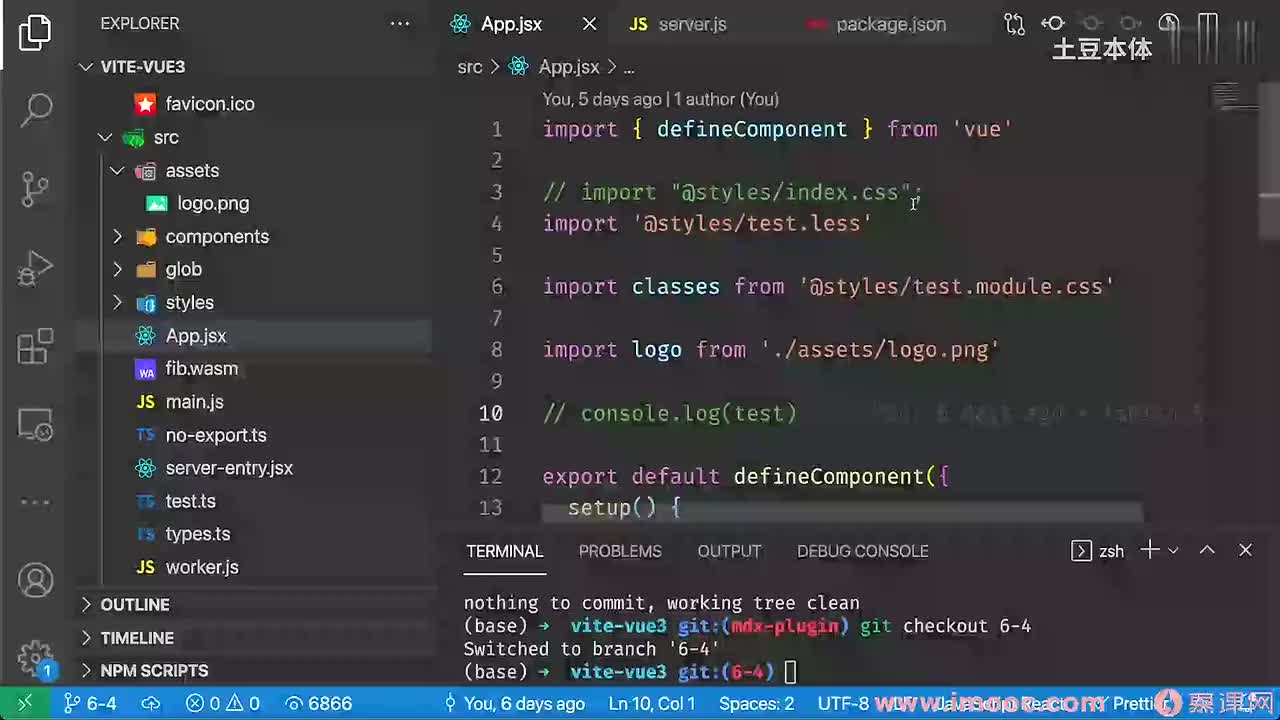This screenshot has width=1280, height=720.
Task: Click the 6866 port indicator in status bar
Action: tap(318, 704)
